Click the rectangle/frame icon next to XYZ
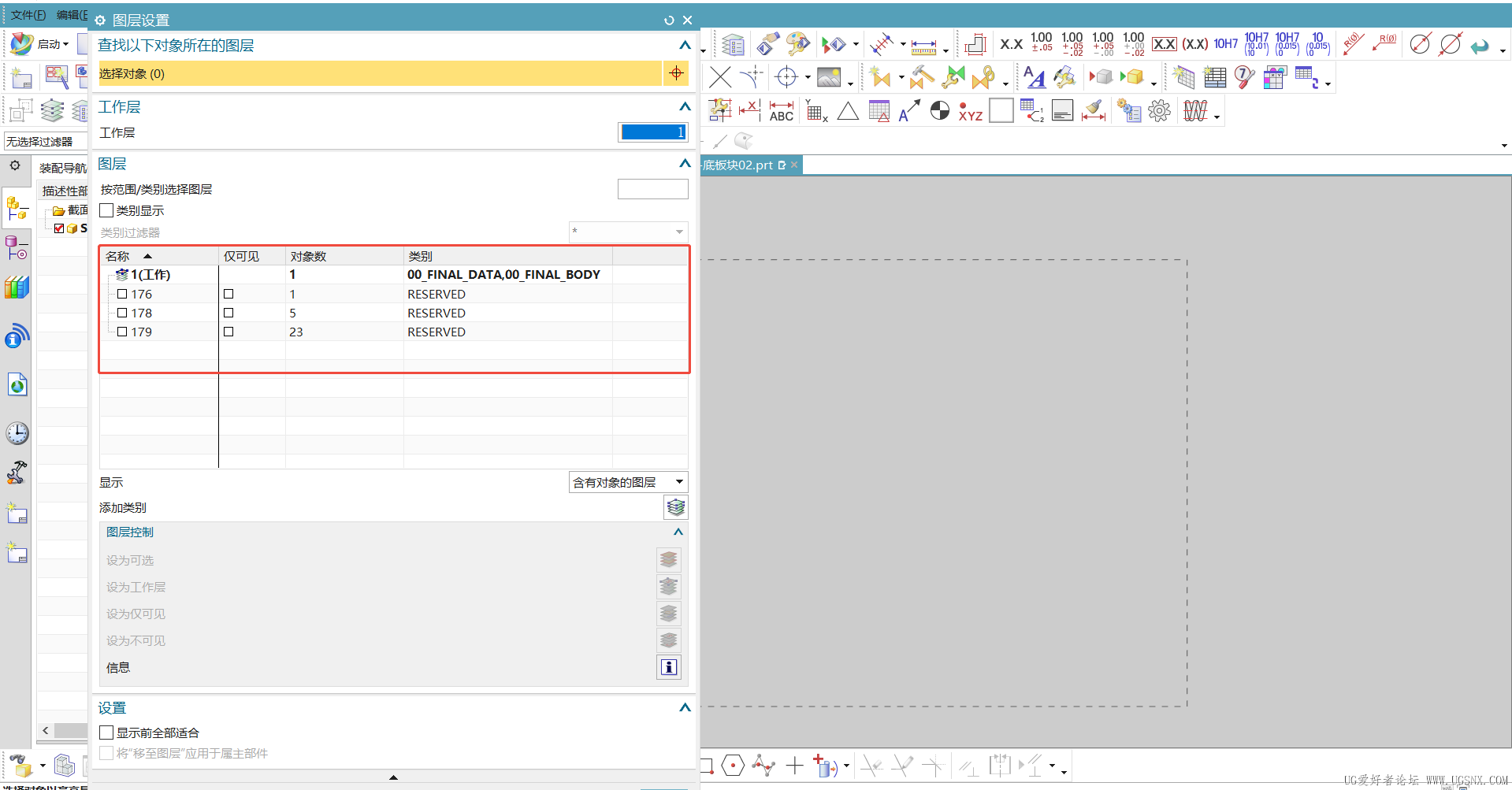The height and width of the screenshot is (790, 1512). pos(1001,110)
